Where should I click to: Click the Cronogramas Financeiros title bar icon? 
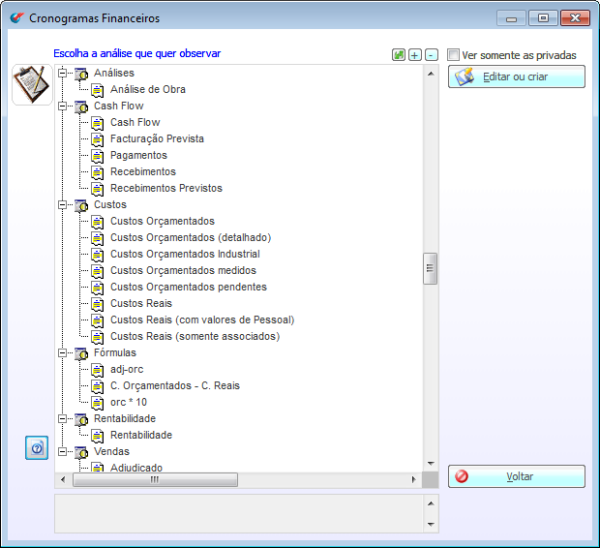[17, 18]
